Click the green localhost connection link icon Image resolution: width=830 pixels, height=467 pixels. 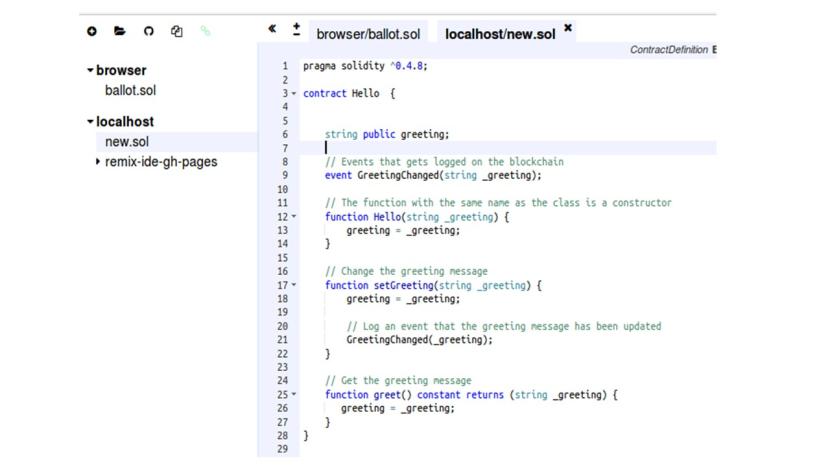205,31
